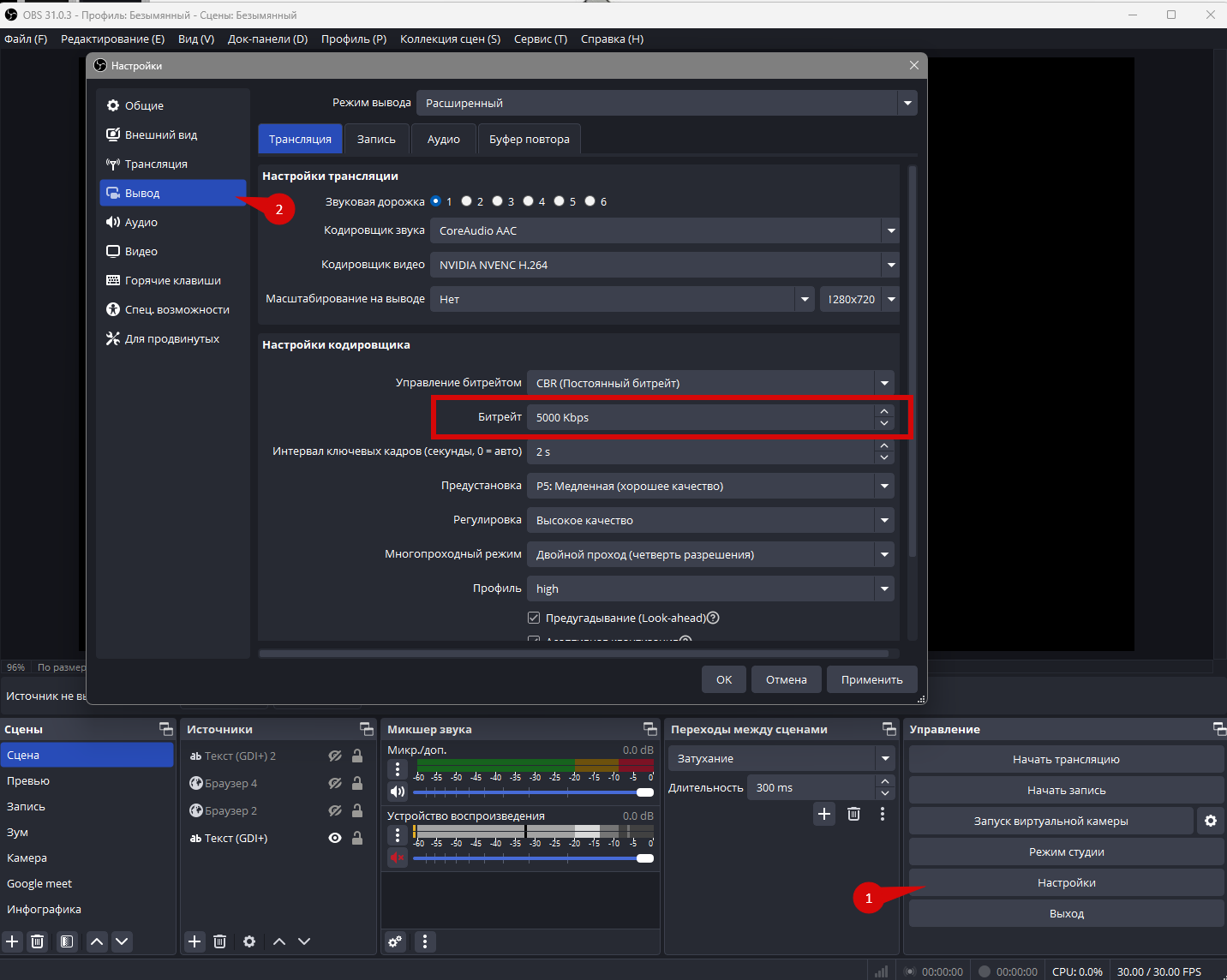Open advanced audio properties gears icon
This screenshot has height=980, width=1227.
[x=395, y=941]
